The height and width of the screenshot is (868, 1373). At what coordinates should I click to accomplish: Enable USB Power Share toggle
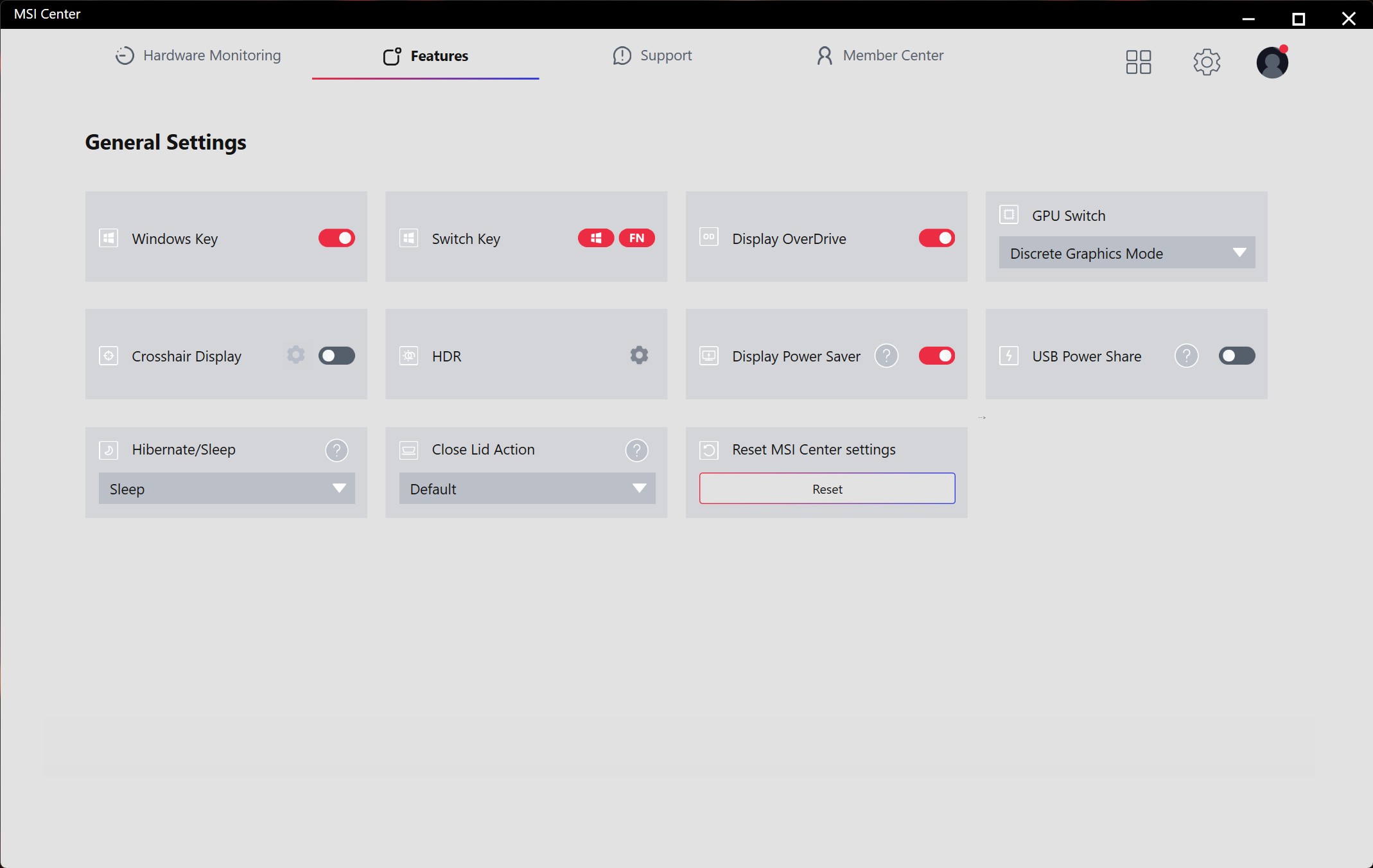tap(1237, 356)
